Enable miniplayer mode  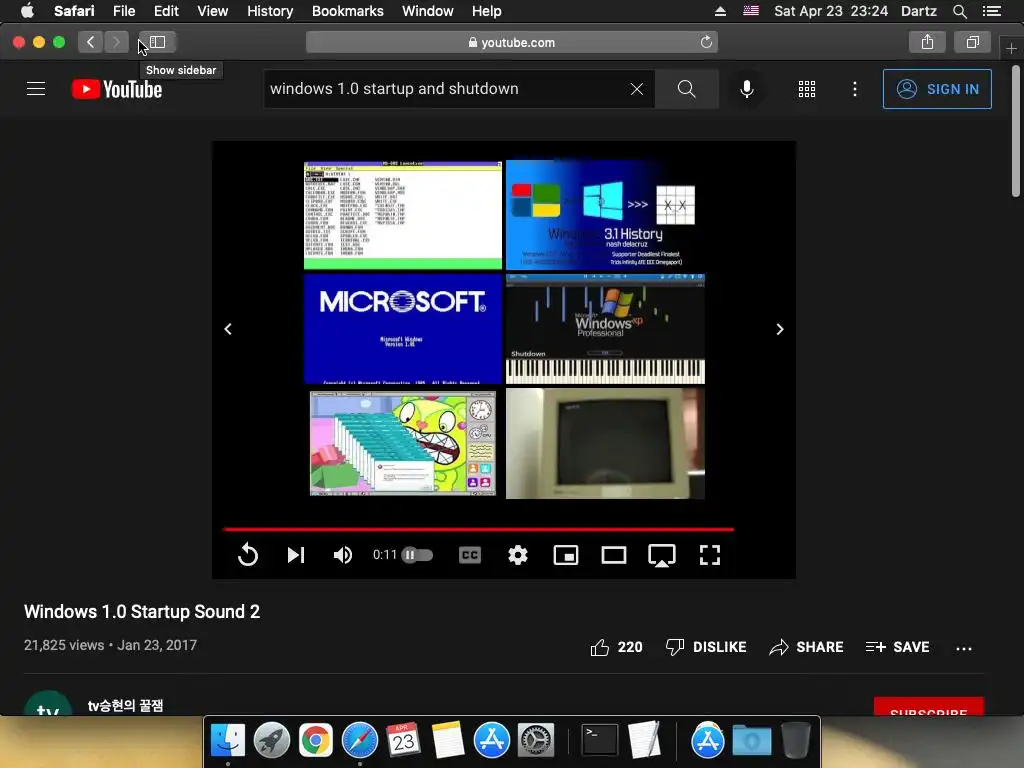coord(566,555)
